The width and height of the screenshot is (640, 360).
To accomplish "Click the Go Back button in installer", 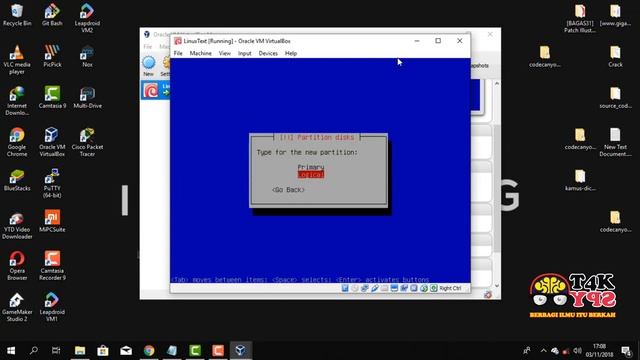I will [288, 190].
